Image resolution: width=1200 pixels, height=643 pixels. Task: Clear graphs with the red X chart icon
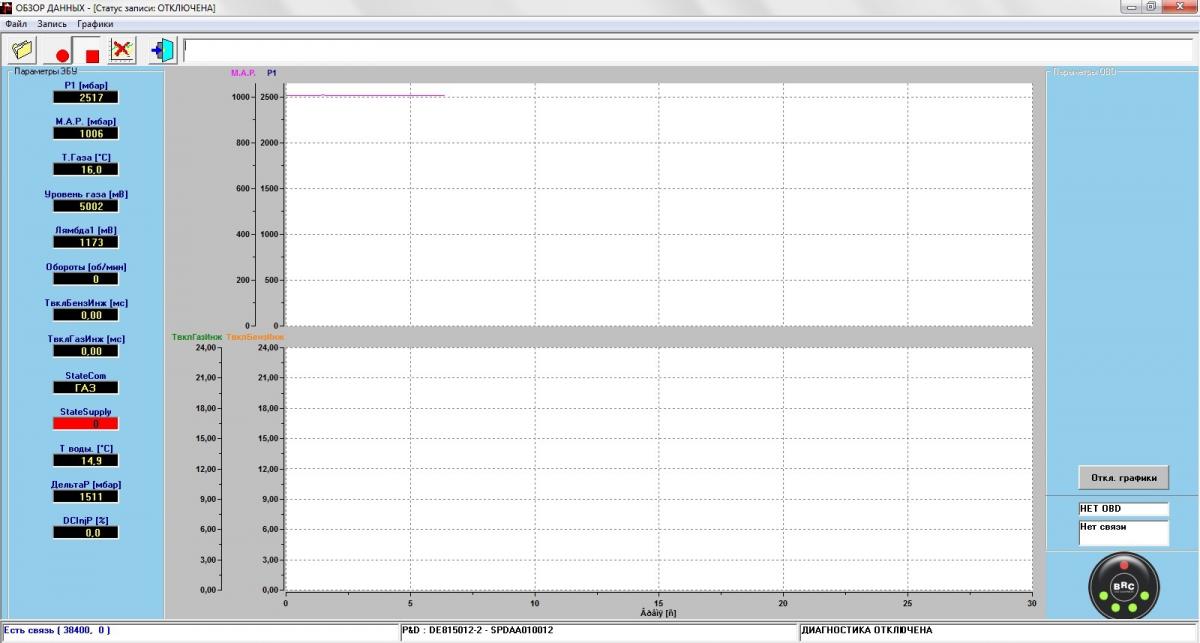[122, 49]
